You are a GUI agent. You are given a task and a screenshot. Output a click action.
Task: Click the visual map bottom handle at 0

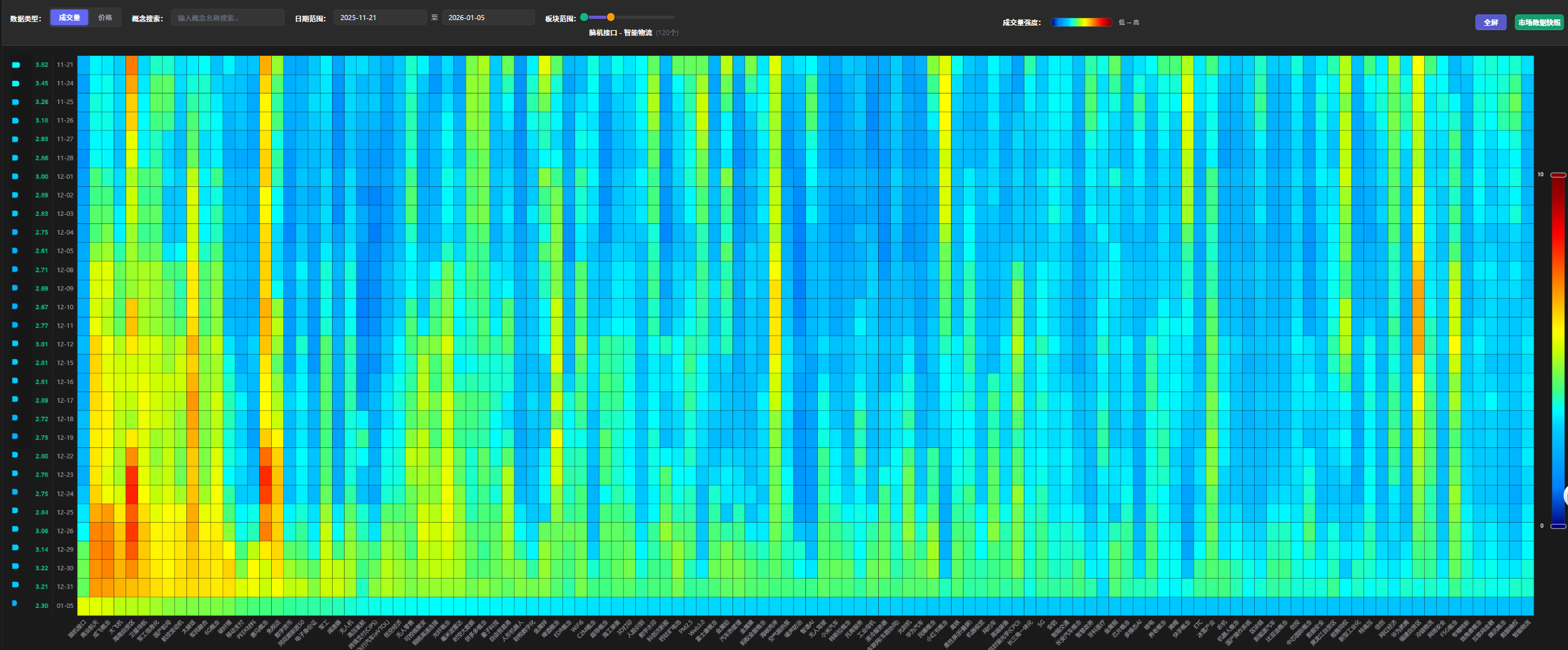(x=1558, y=526)
